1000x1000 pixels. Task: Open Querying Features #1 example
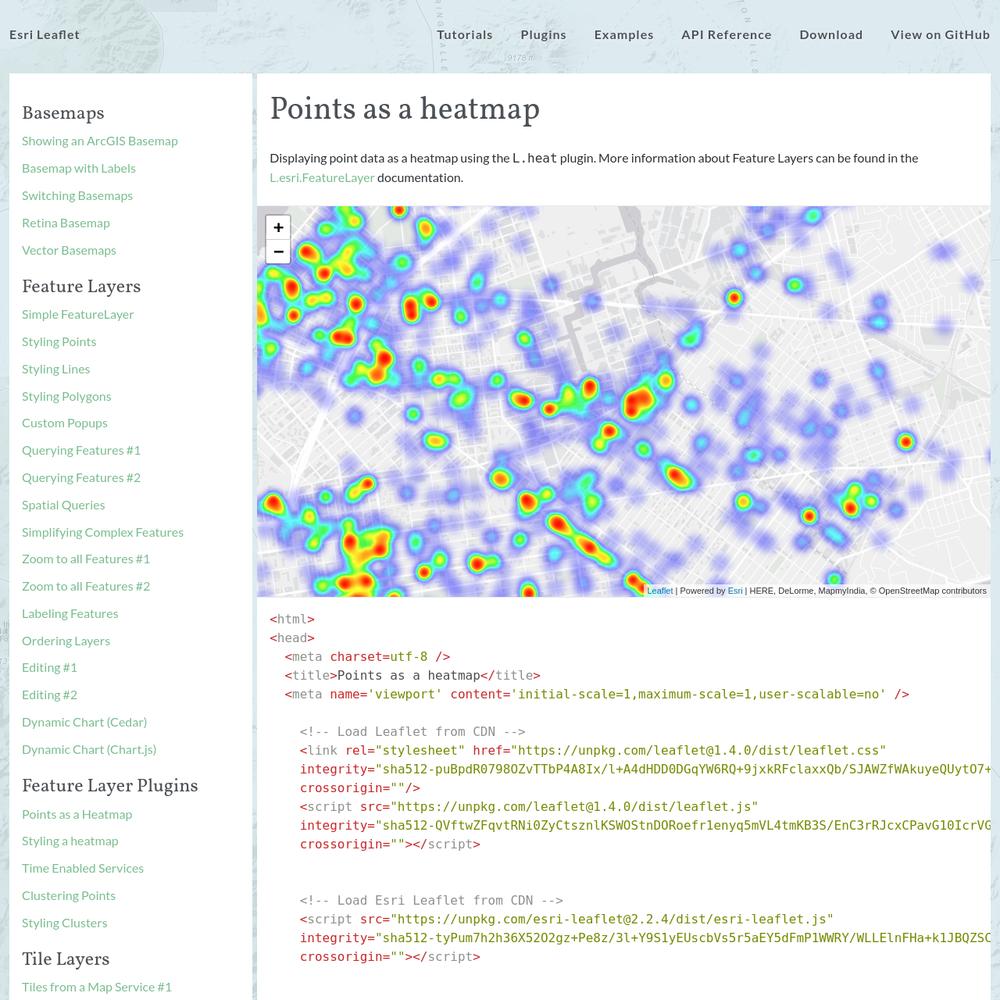[81, 451]
